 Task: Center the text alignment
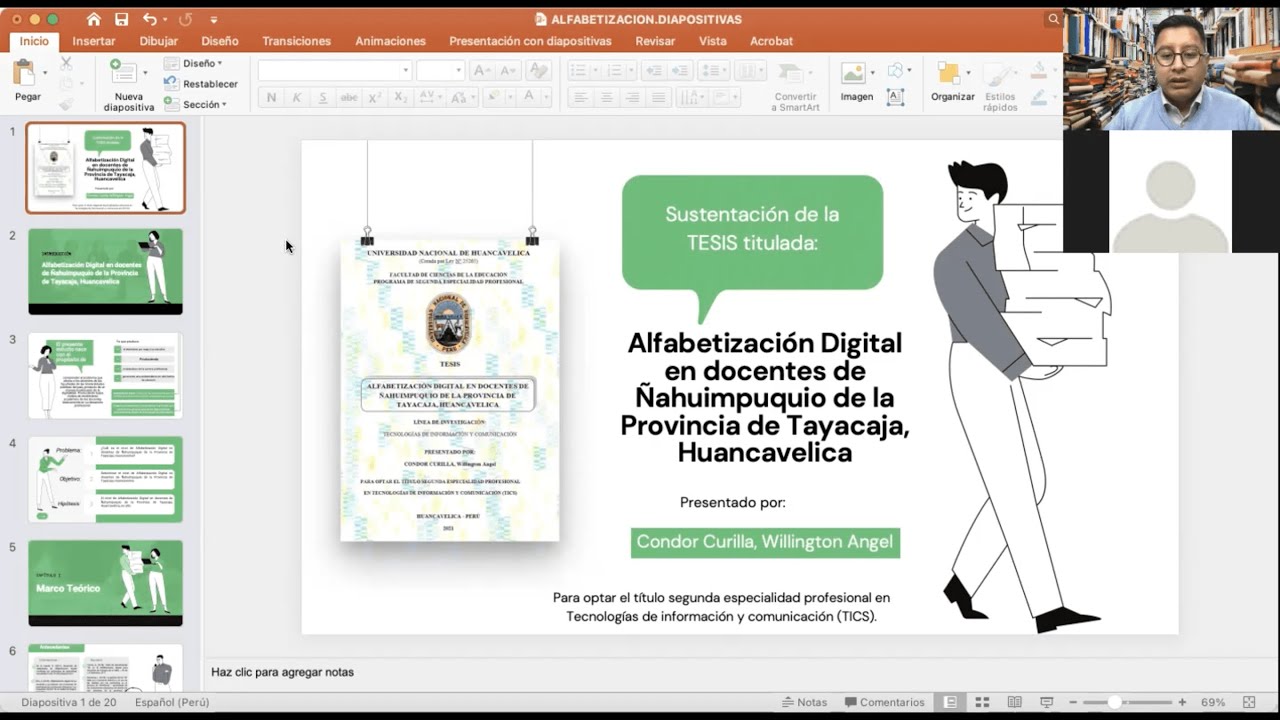[606, 97]
